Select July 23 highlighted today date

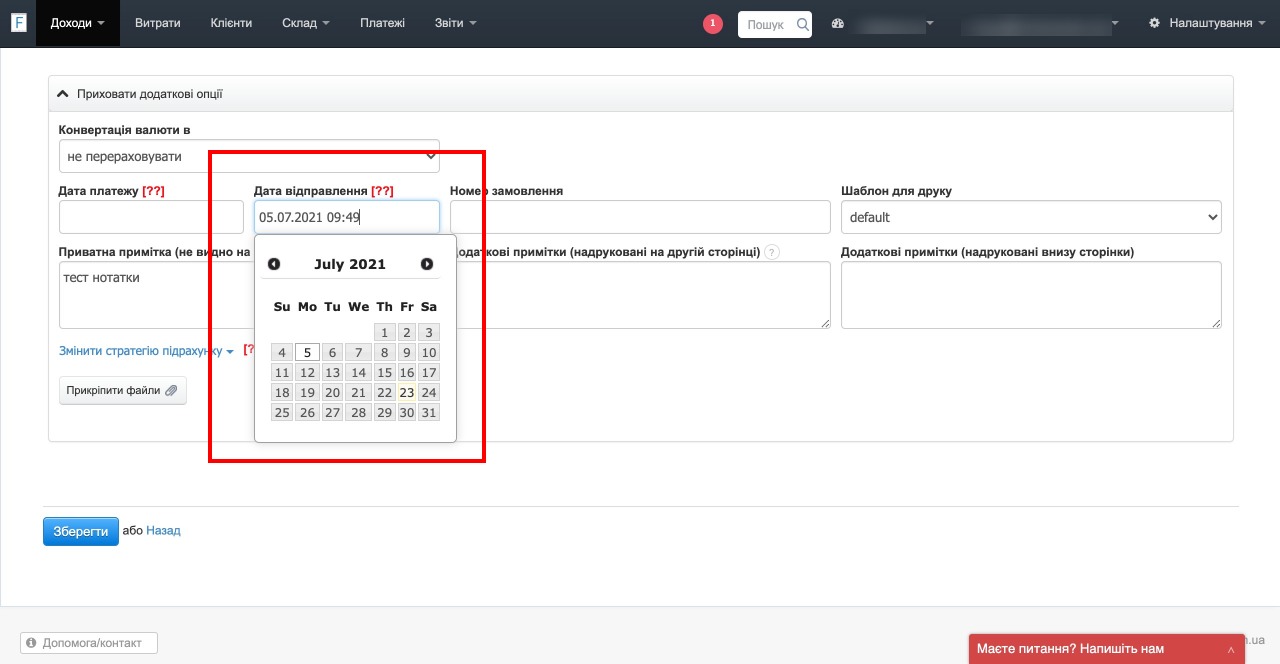tap(407, 392)
